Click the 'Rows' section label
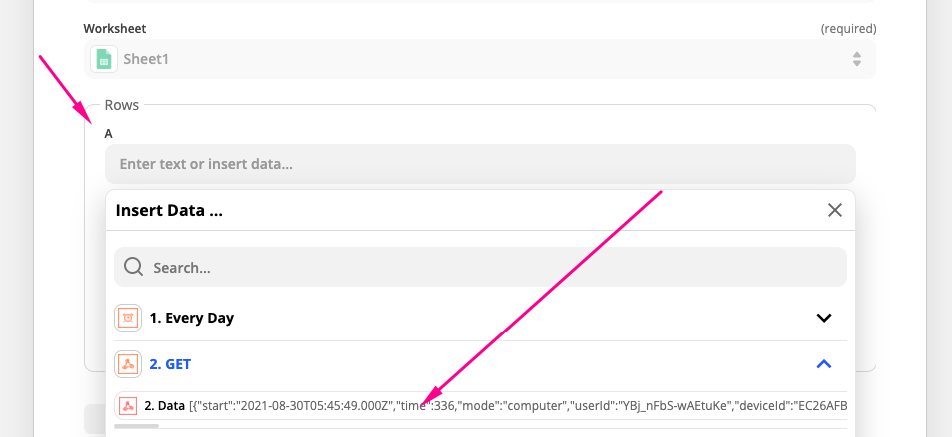952x437 pixels. click(x=122, y=105)
